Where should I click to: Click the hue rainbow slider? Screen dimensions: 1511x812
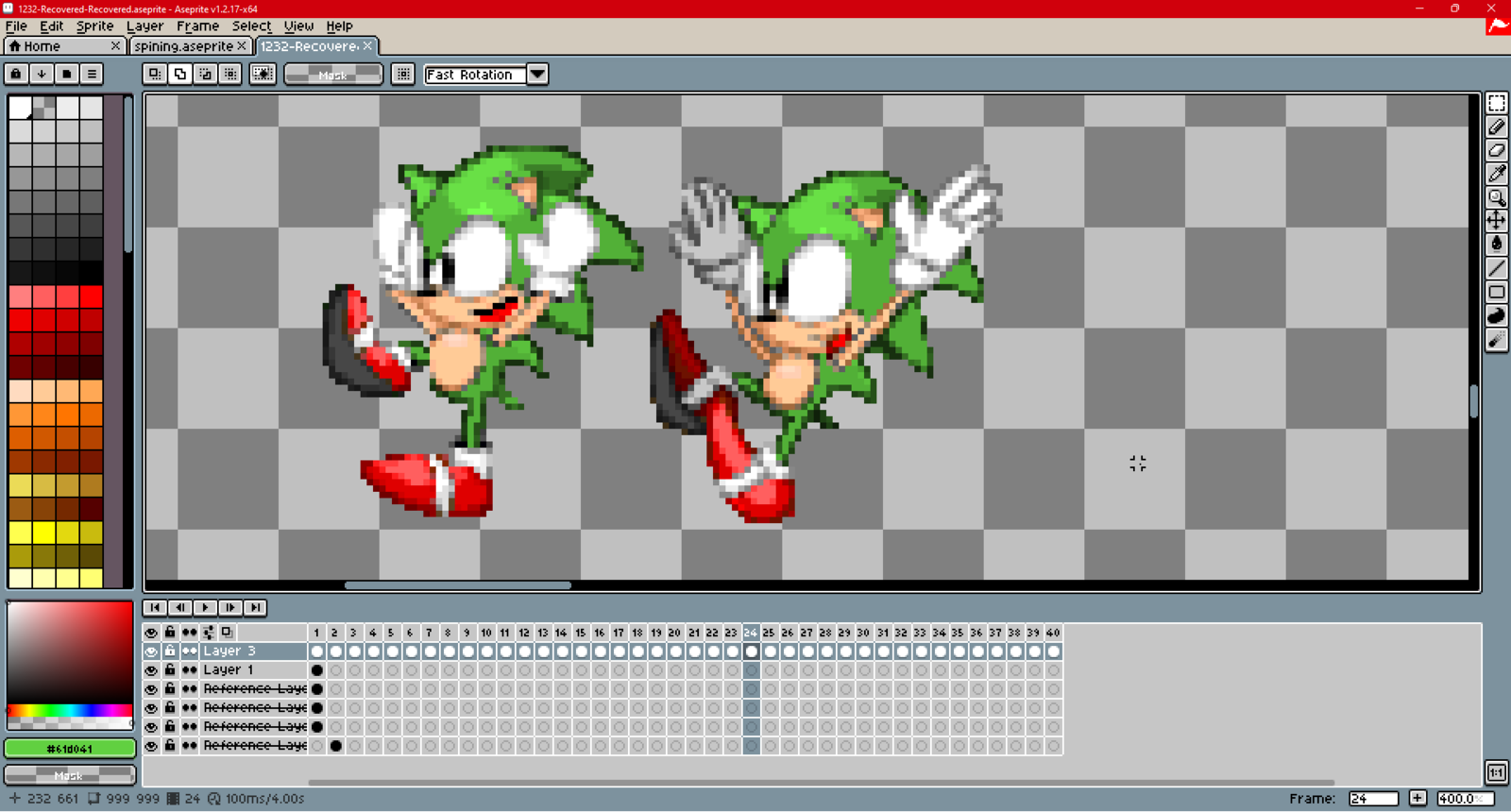pos(70,710)
